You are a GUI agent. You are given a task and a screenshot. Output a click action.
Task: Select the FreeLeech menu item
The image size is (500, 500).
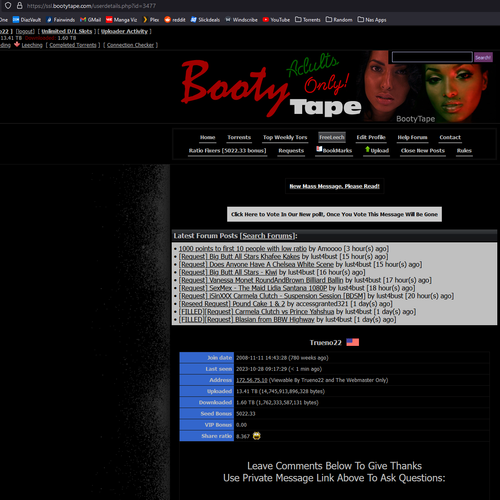[x=332, y=137]
